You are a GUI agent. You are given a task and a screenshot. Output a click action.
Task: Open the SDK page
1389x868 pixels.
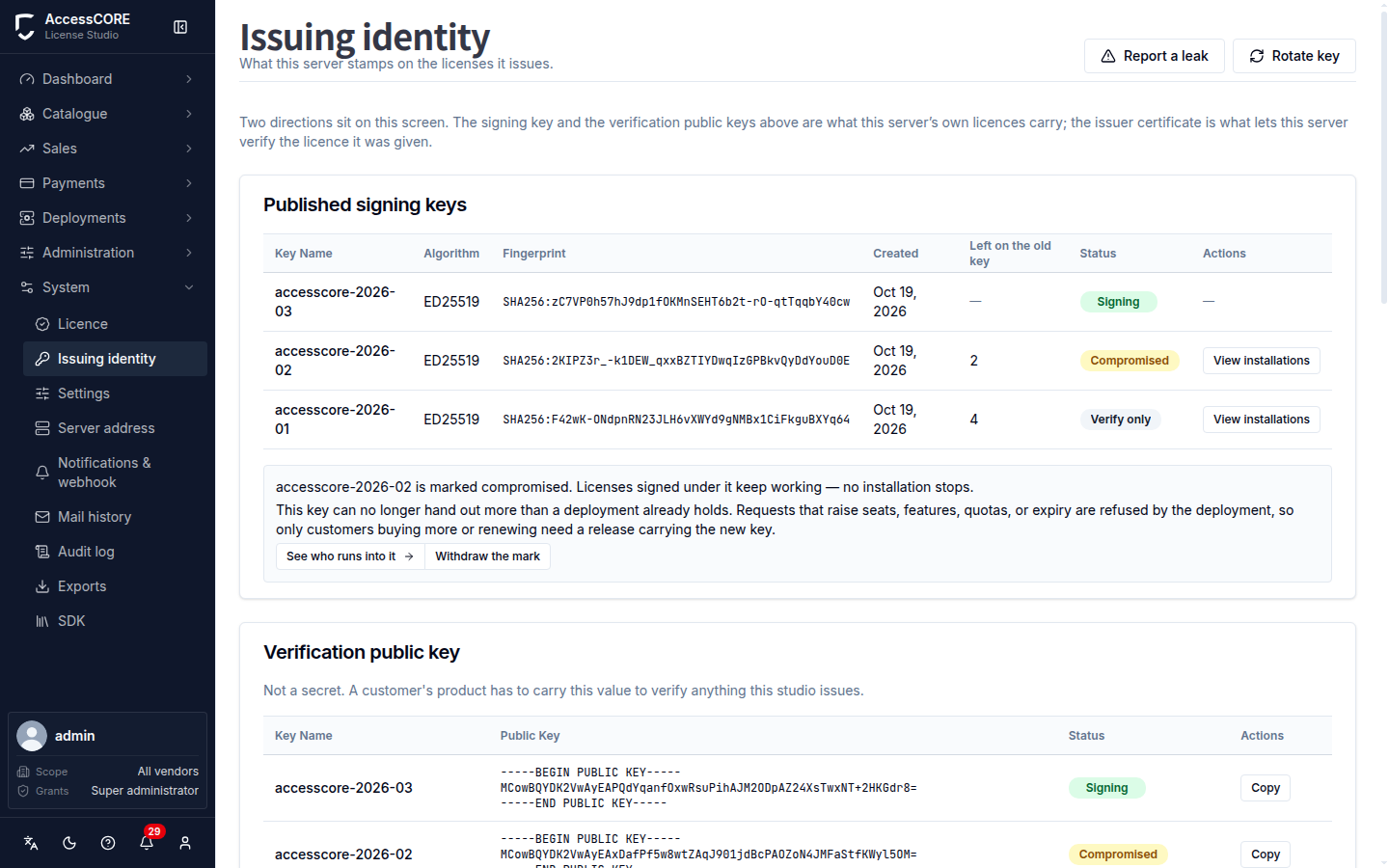(115, 621)
